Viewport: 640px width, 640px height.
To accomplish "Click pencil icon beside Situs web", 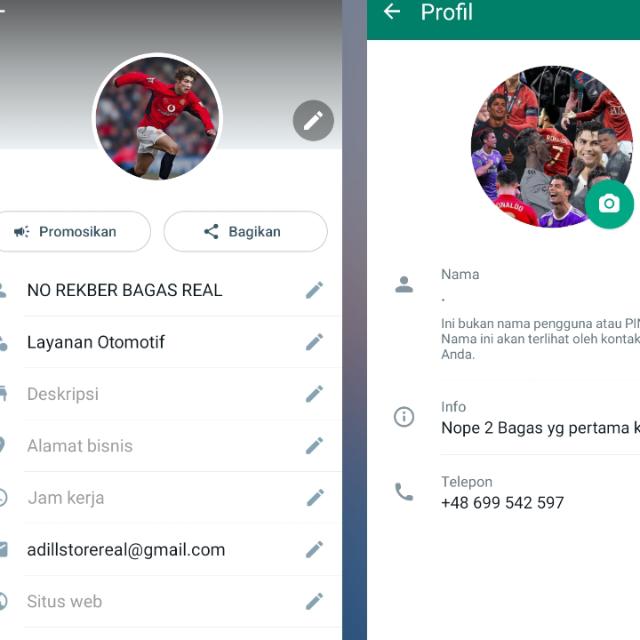I will [x=314, y=602].
